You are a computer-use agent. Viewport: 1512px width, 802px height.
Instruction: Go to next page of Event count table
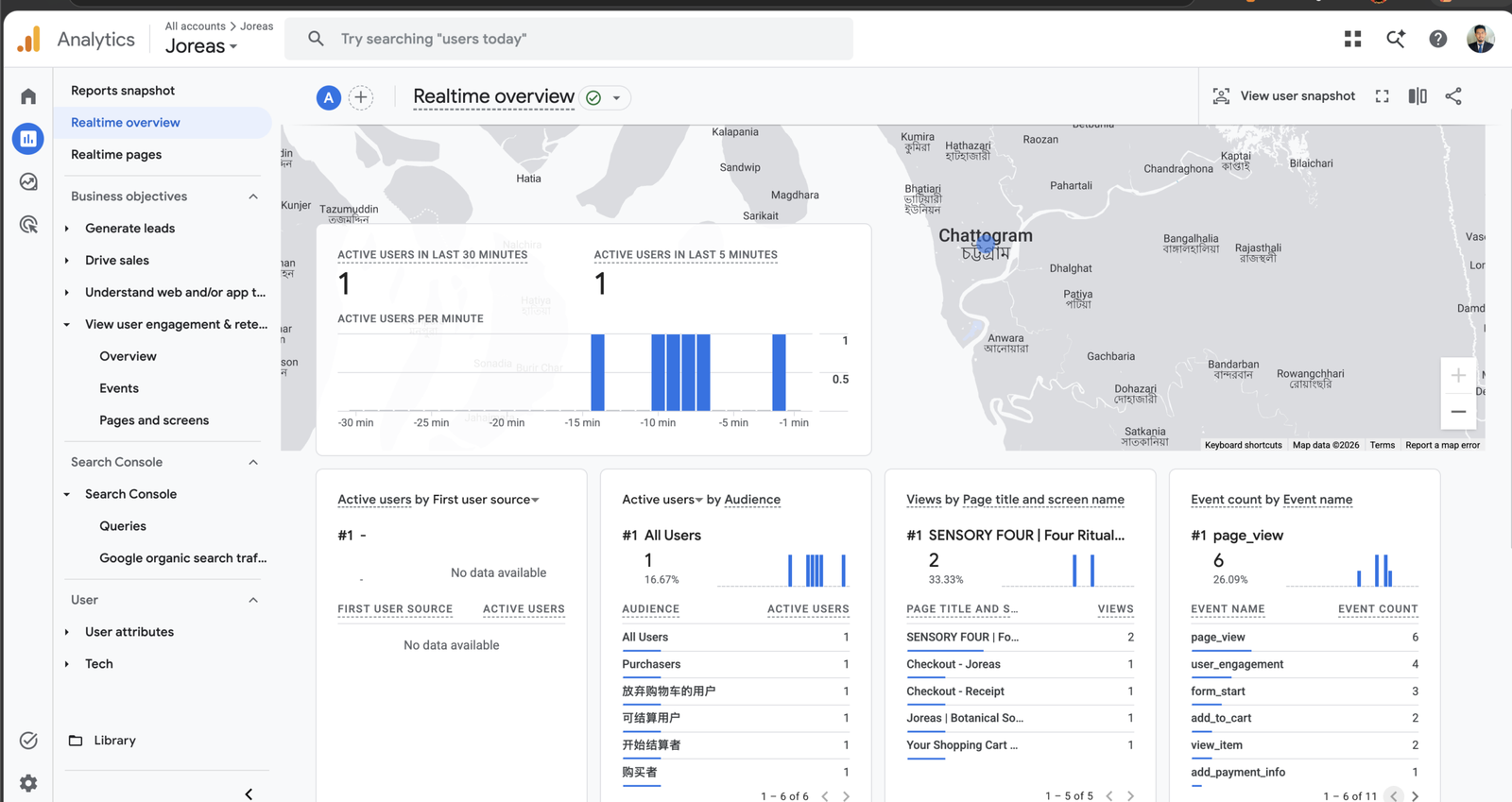point(1415,796)
